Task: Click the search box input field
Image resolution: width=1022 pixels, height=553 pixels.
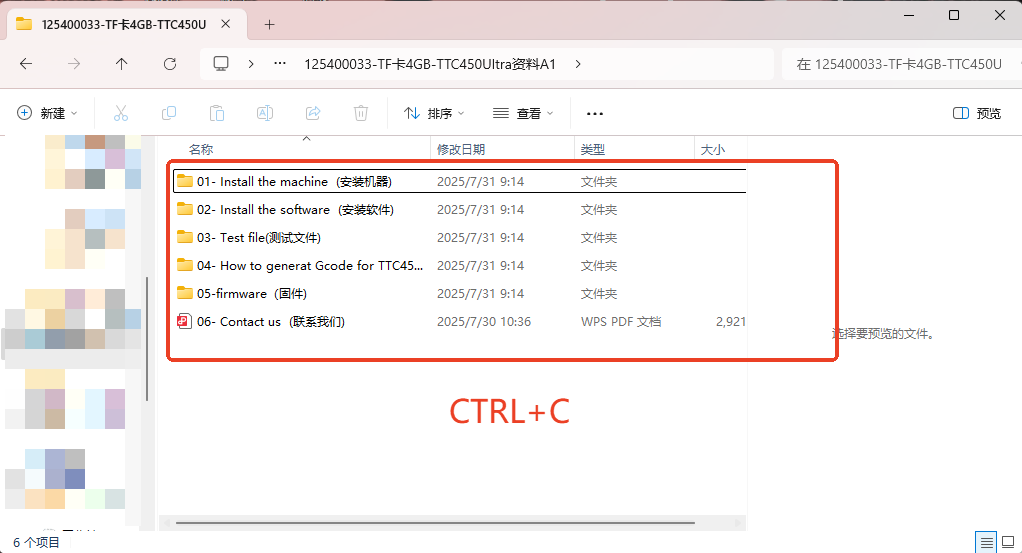Action: [898, 64]
